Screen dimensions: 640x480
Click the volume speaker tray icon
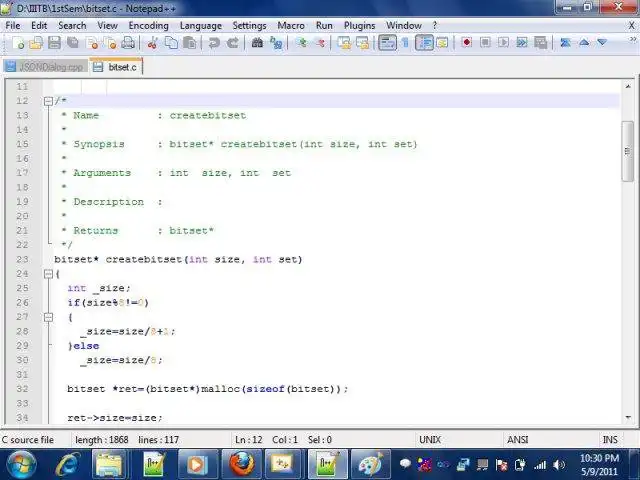(559, 464)
